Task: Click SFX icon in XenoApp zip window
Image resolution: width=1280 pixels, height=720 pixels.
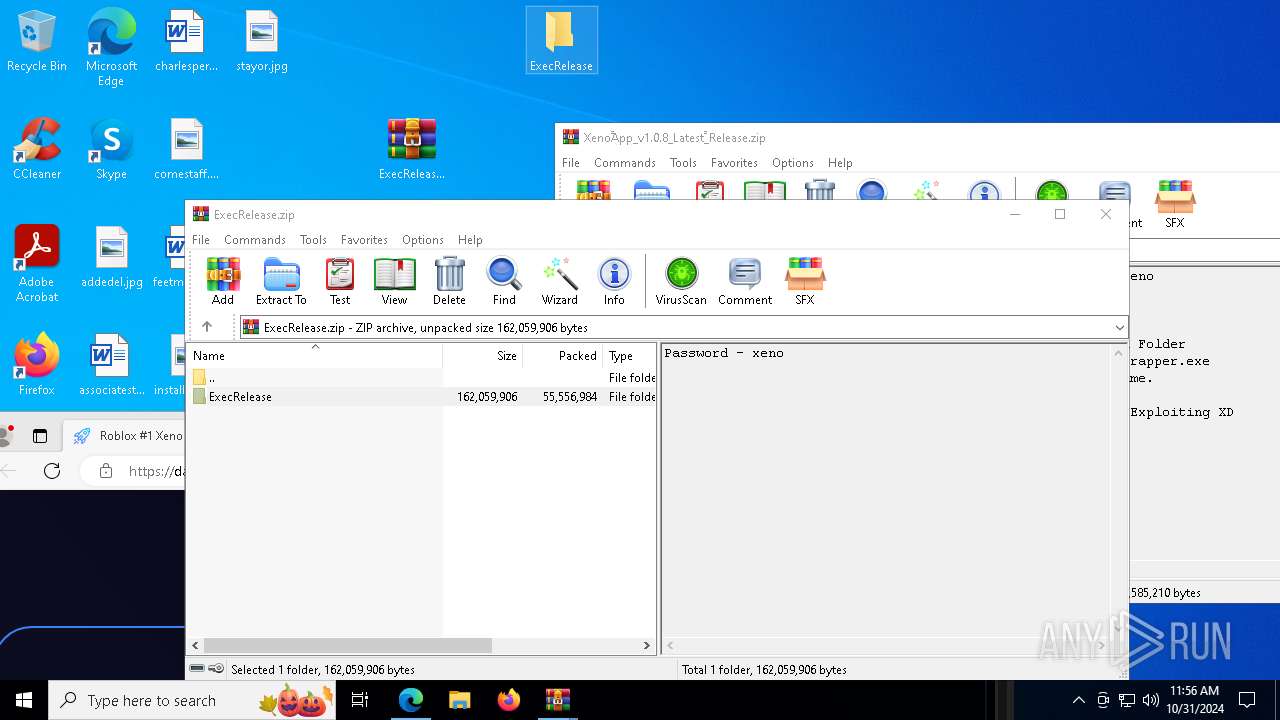Action: tap(1175, 205)
